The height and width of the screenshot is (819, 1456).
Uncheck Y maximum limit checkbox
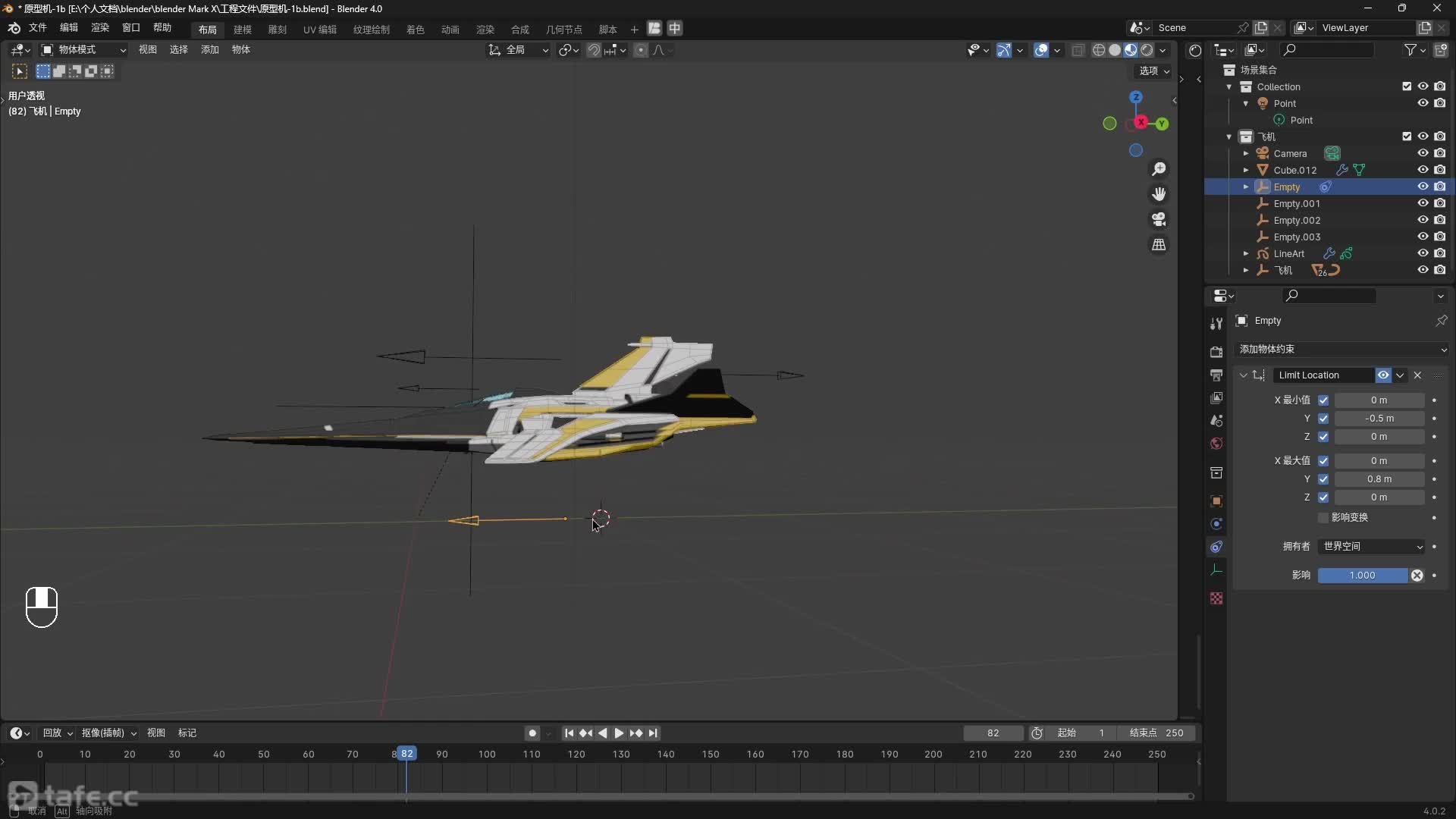point(1323,479)
